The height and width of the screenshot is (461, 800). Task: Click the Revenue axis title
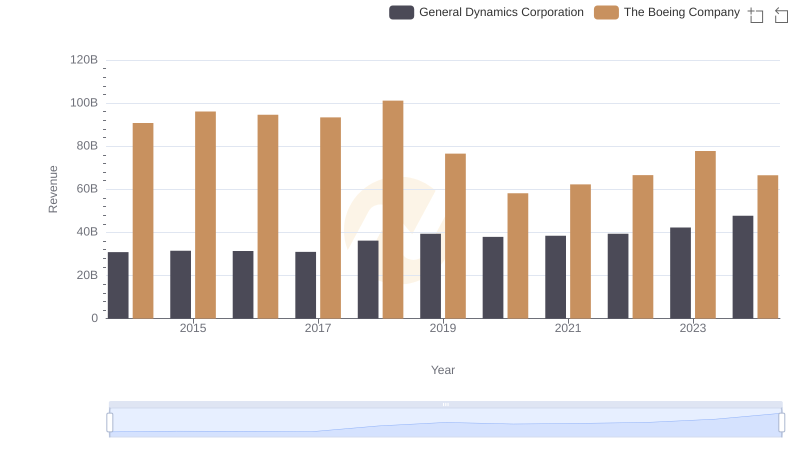click(x=53, y=189)
